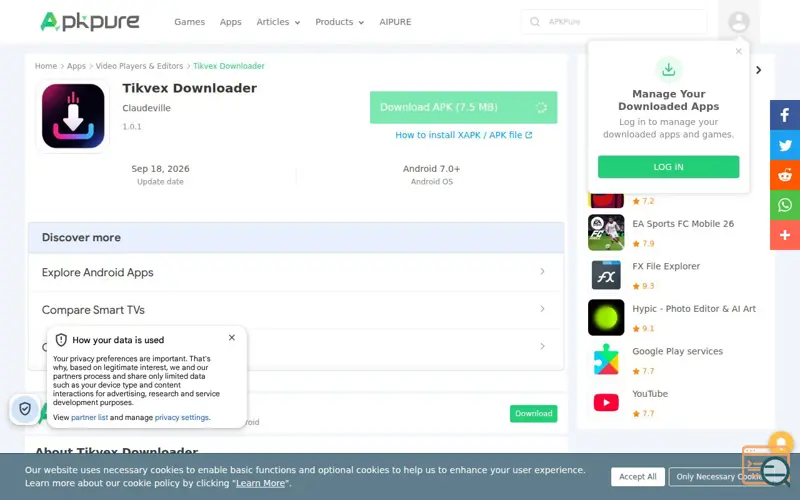Click the Tikvex Downloader app icon
The image size is (800, 500).
[x=73, y=116]
